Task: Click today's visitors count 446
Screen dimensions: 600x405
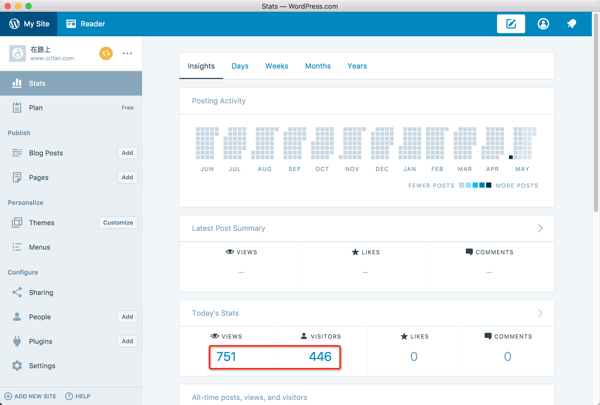Action: click(320, 356)
